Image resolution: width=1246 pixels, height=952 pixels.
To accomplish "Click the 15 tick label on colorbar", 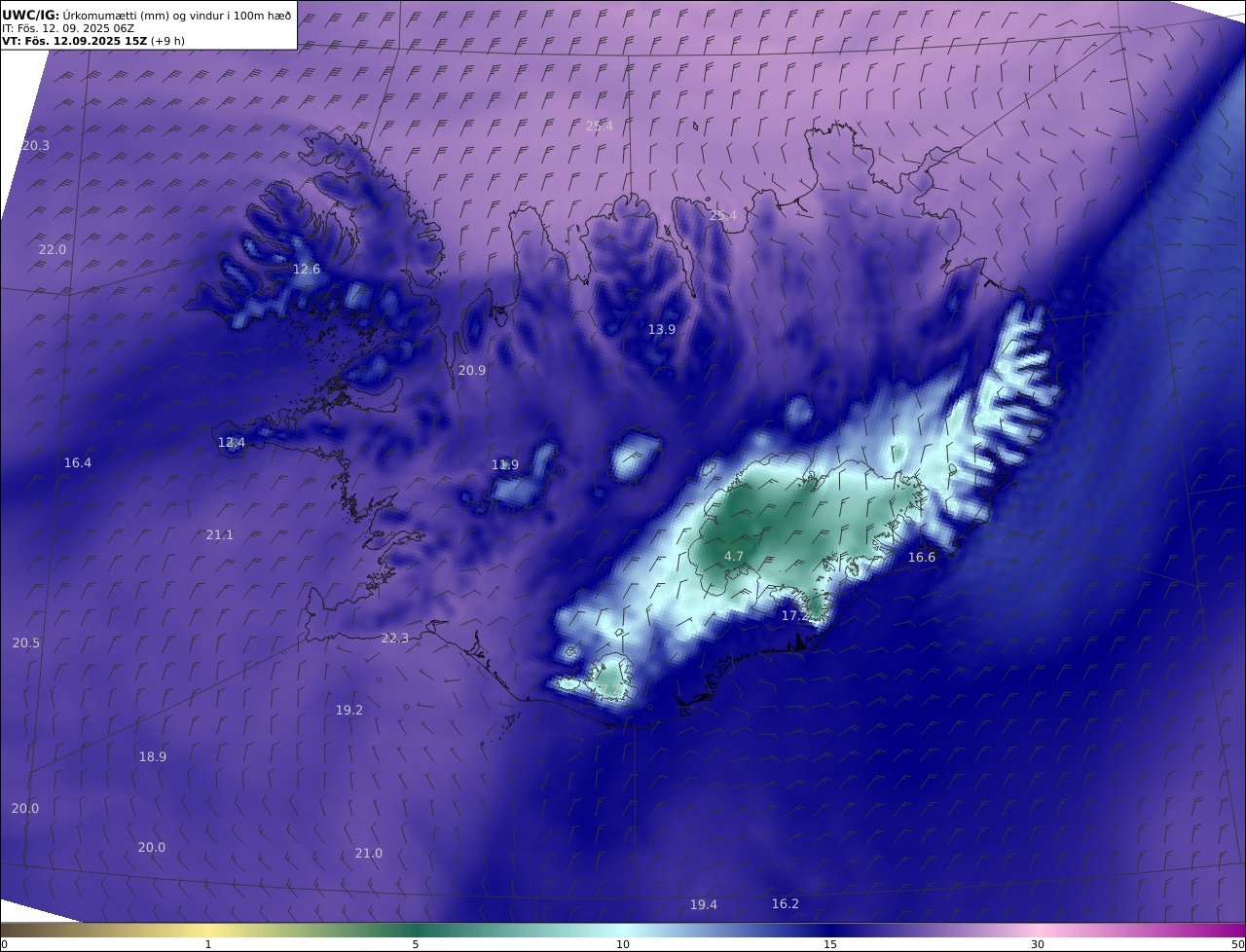I will coord(830,945).
